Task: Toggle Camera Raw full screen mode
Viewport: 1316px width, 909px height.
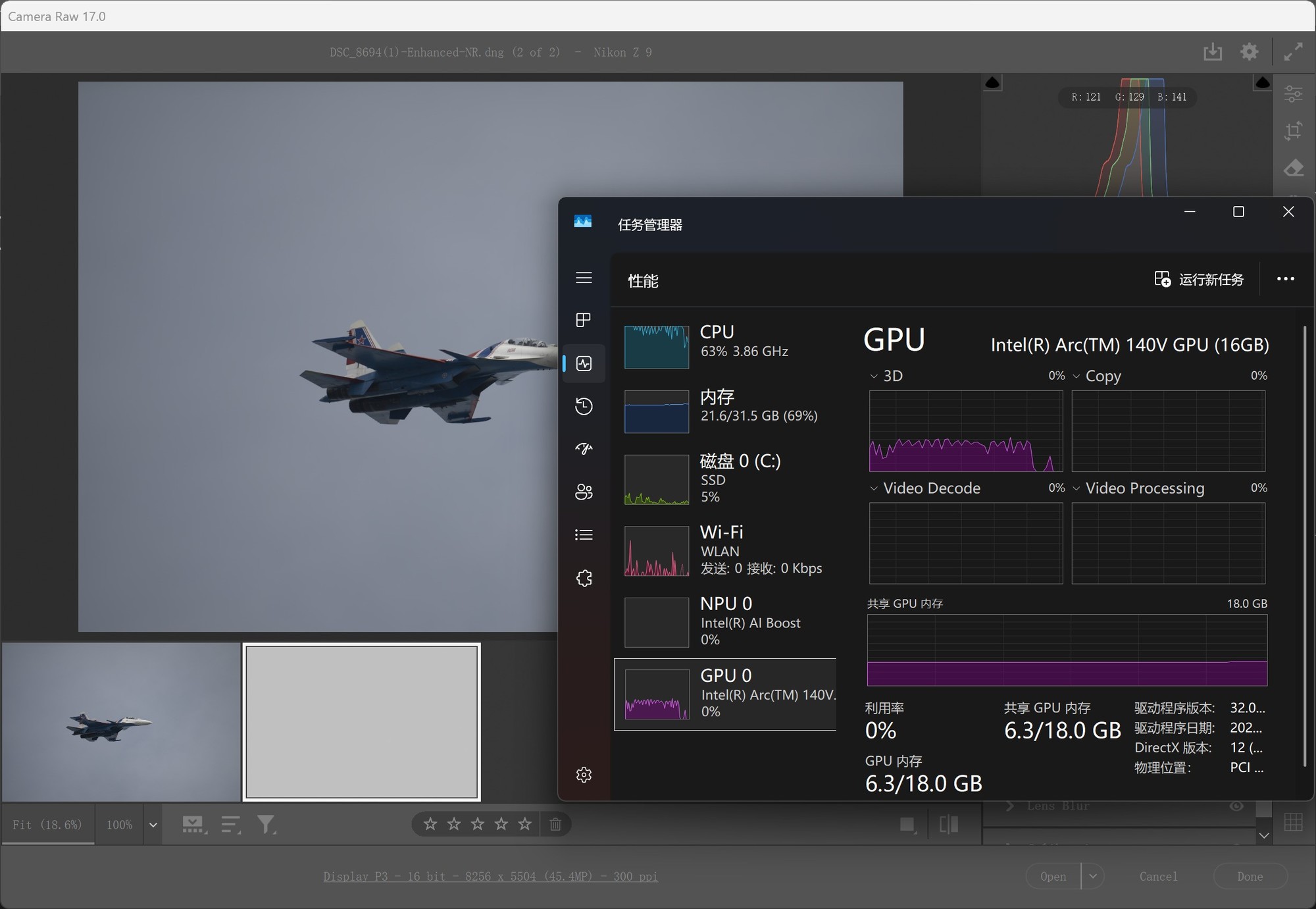Action: [x=1293, y=52]
